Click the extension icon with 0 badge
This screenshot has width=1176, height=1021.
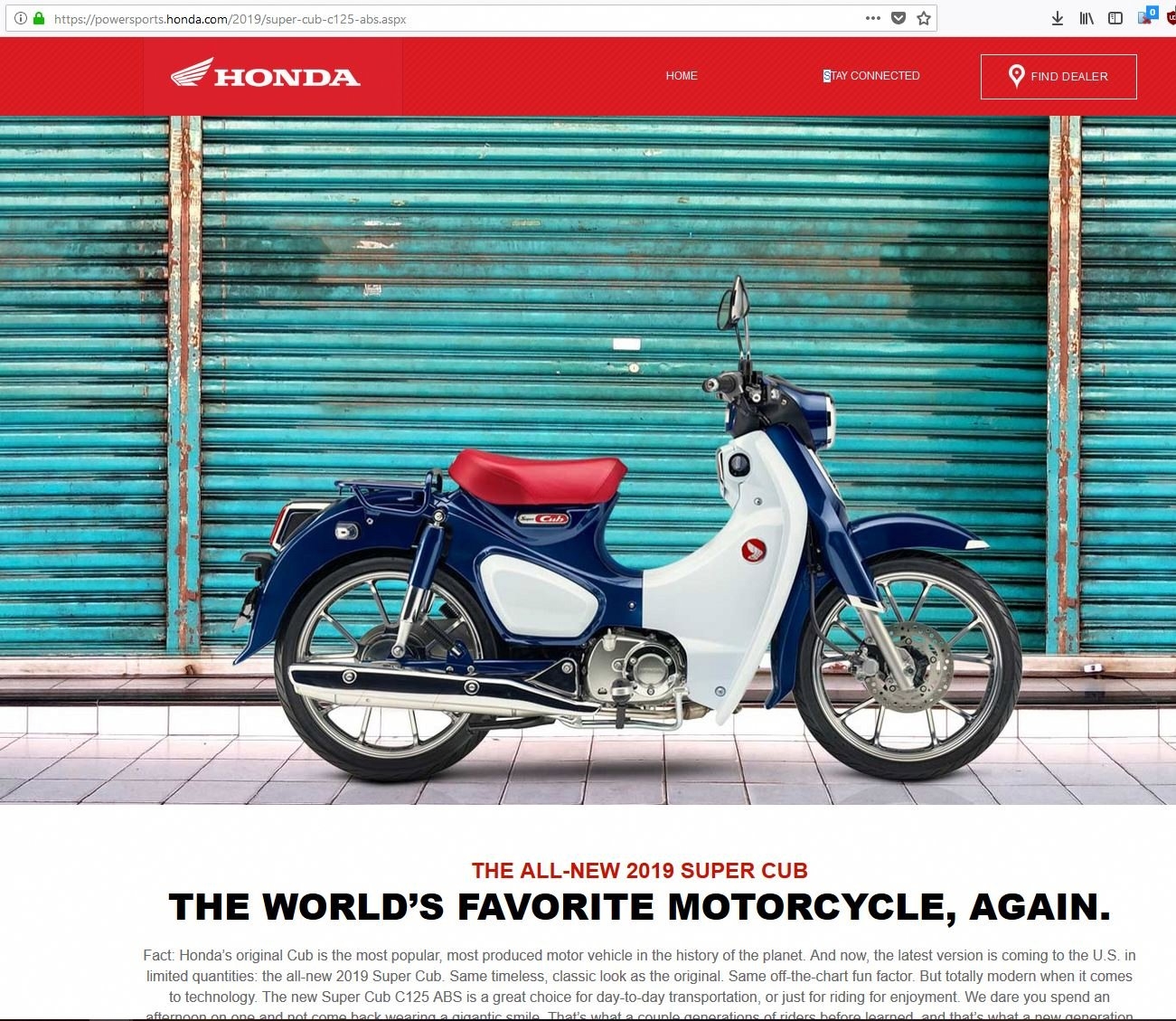pos(1147,16)
